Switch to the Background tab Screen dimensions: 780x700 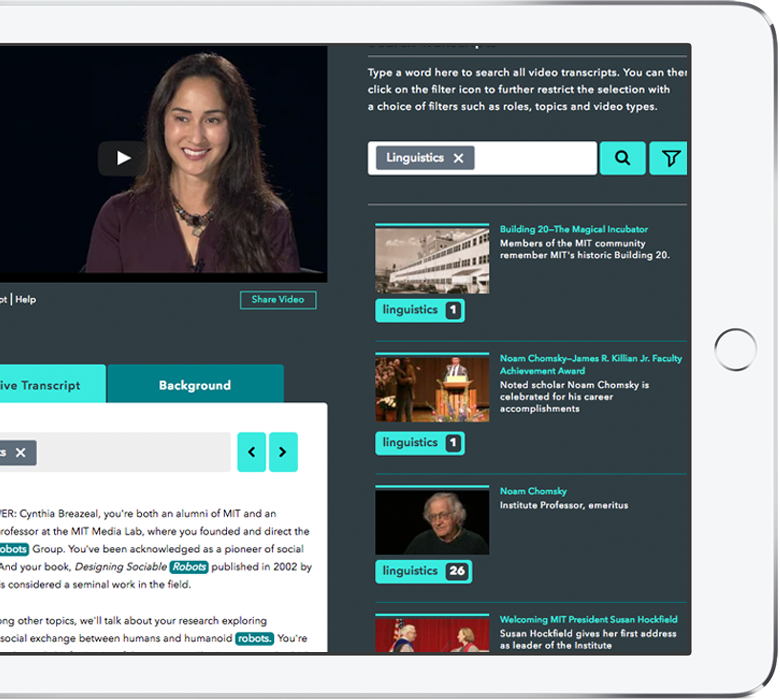coord(195,385)
